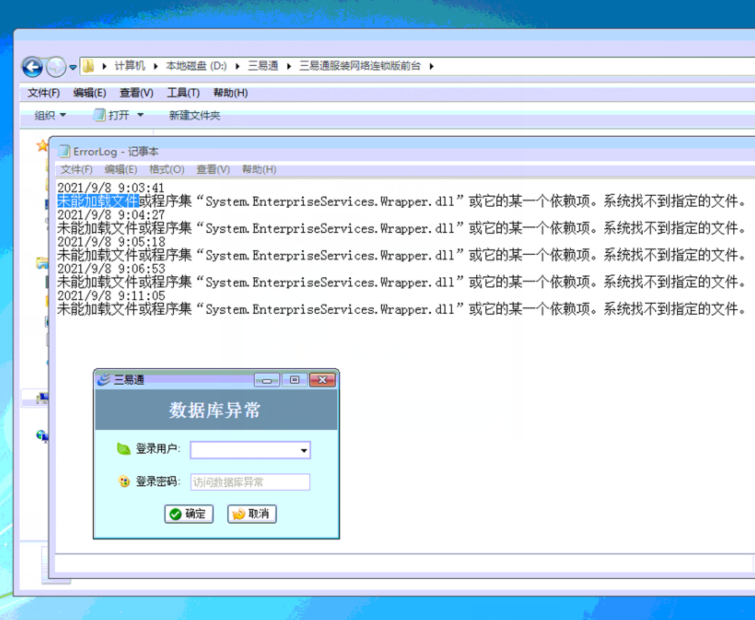Select 三易通服装网络连锁版前台 in address path

360,66
